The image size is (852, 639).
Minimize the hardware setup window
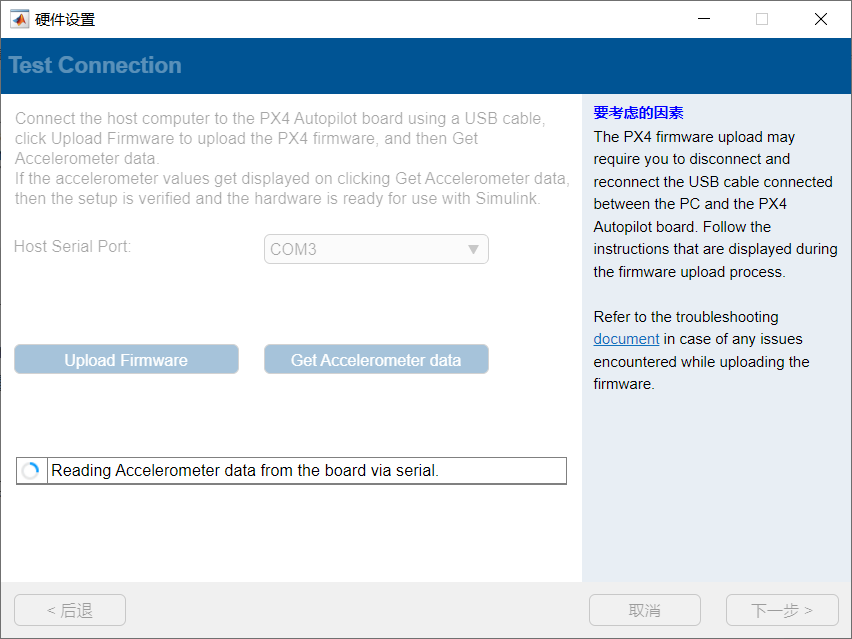(x=703, y=19)
